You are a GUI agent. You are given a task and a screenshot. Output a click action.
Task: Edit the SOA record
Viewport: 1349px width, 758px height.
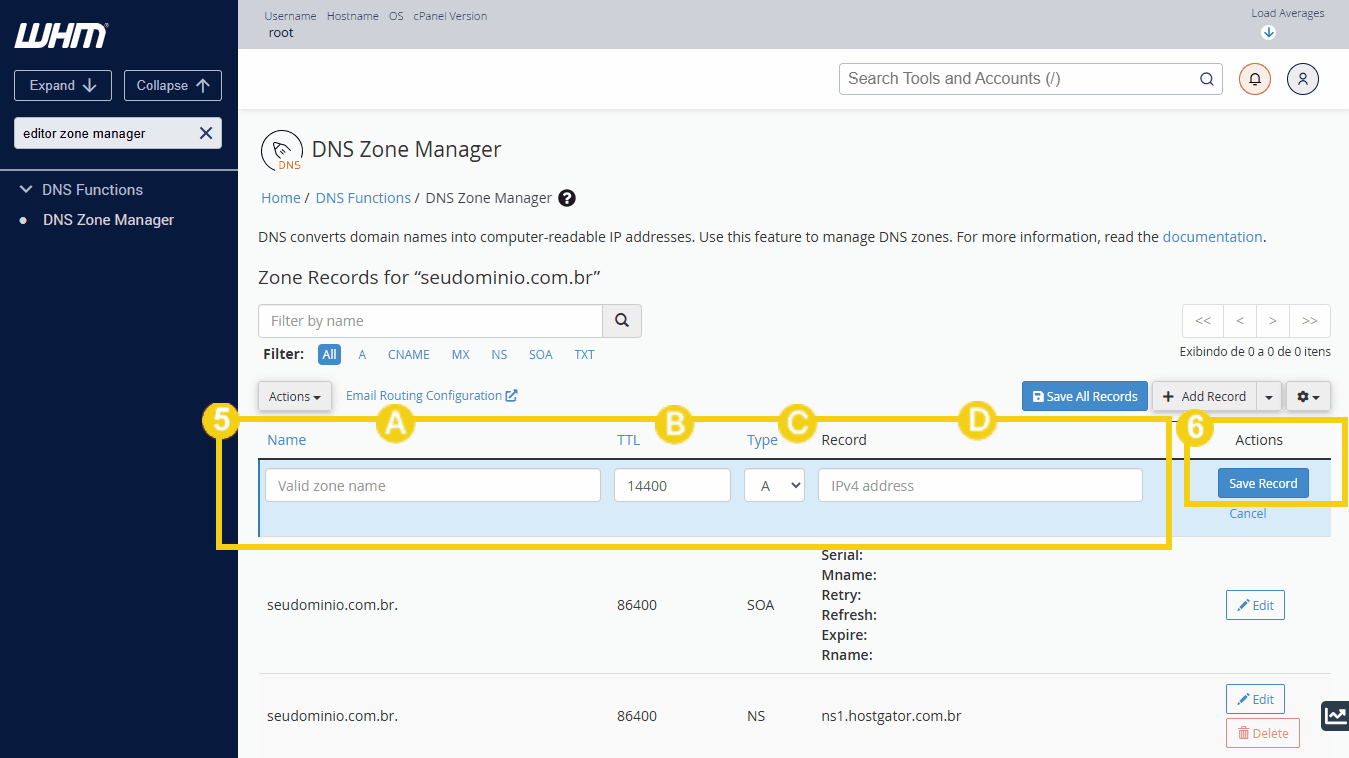(x=1255, y=605)
